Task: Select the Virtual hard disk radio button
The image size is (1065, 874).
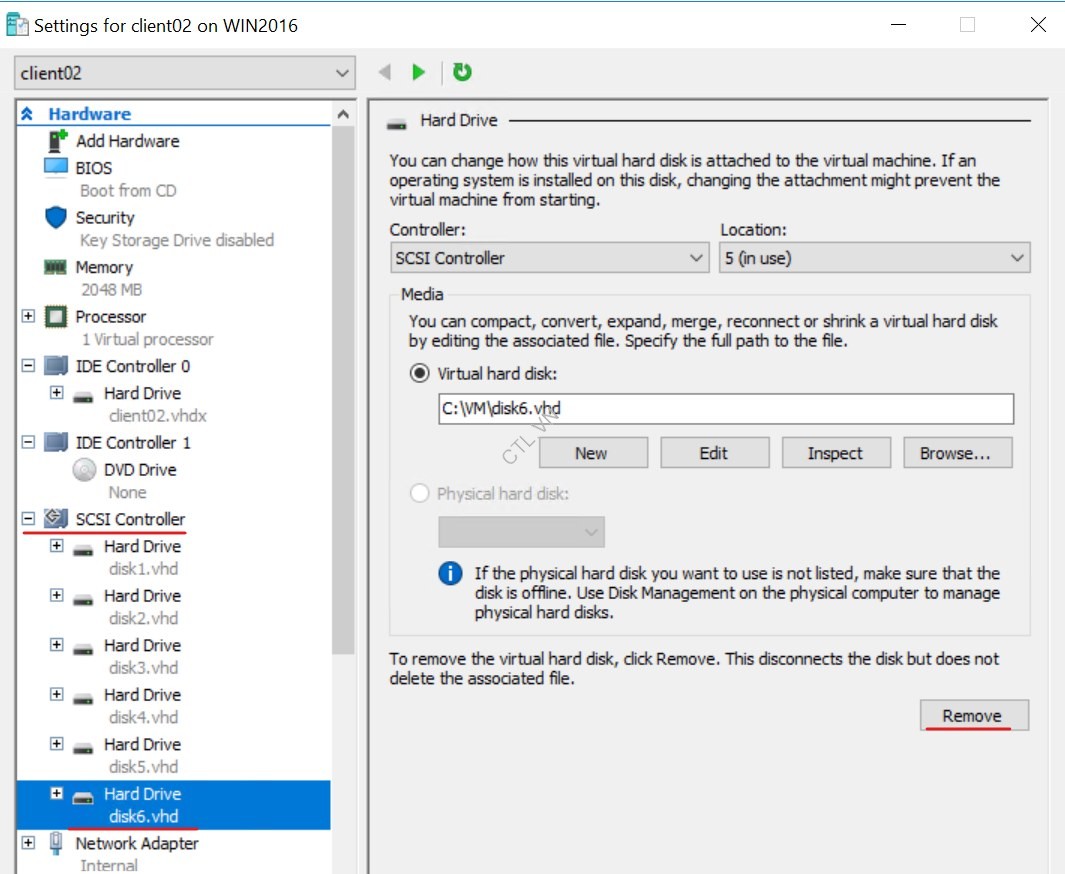Action: (x=420, y=374)
